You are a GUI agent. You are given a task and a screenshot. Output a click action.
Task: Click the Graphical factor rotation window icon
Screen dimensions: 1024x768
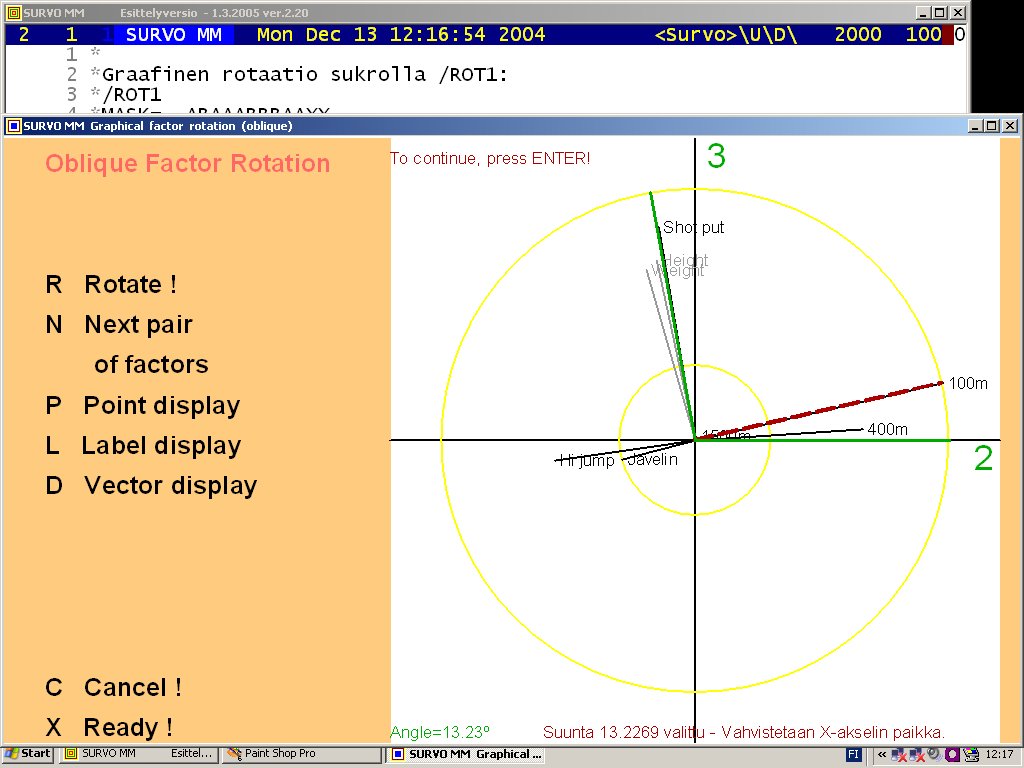click(13, 126)
